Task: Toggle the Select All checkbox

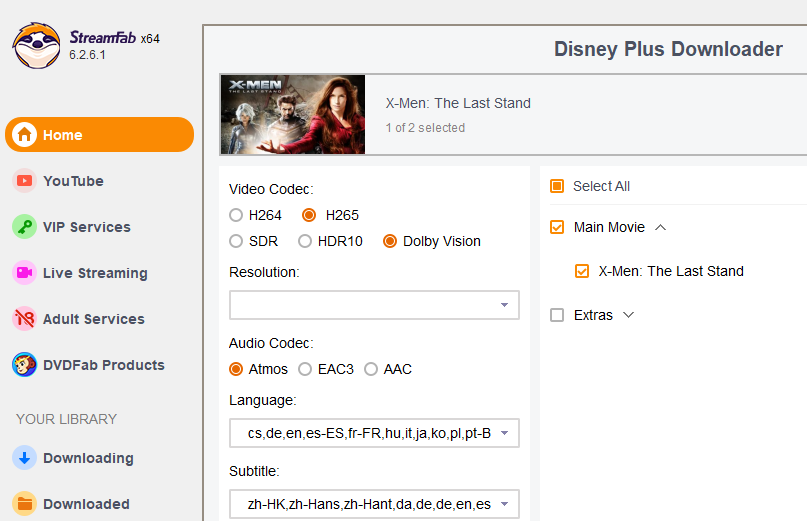Action: coord(557,186)
